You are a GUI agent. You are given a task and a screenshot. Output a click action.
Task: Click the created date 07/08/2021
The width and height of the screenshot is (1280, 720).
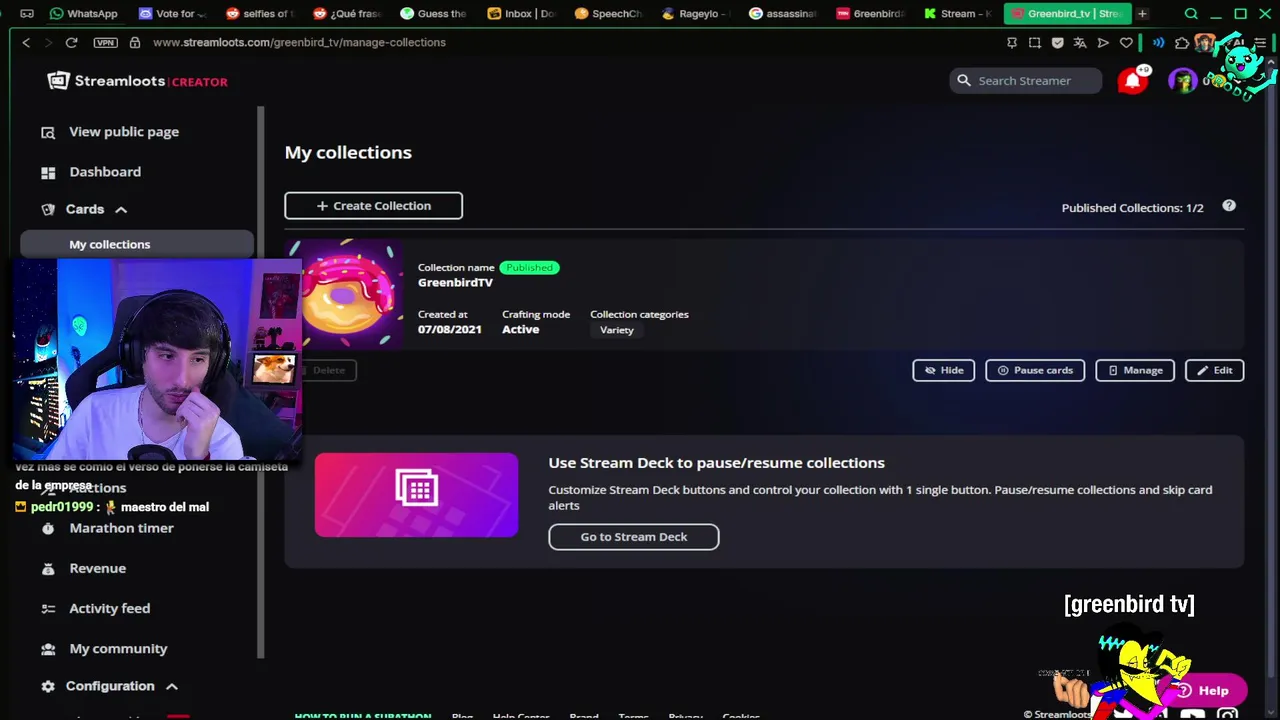pyautogui.click(x=450, y=330)
